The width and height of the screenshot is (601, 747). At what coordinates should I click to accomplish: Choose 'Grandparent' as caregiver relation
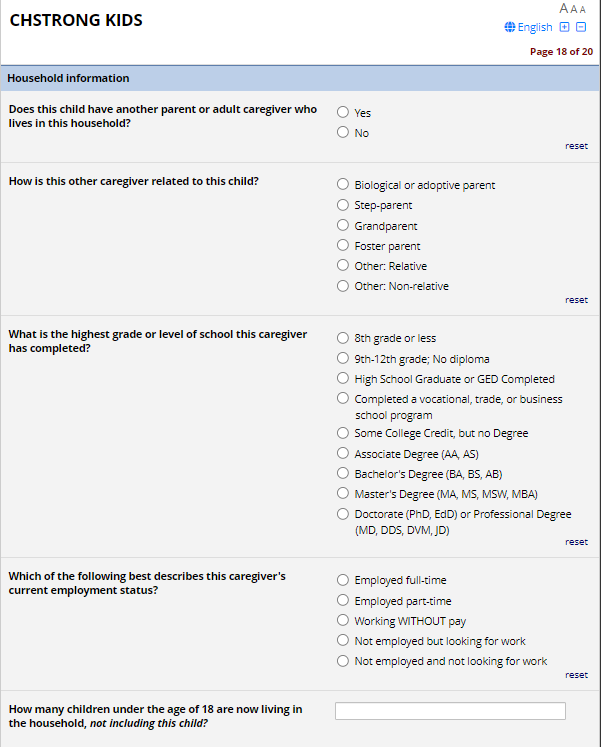(343, 226)
